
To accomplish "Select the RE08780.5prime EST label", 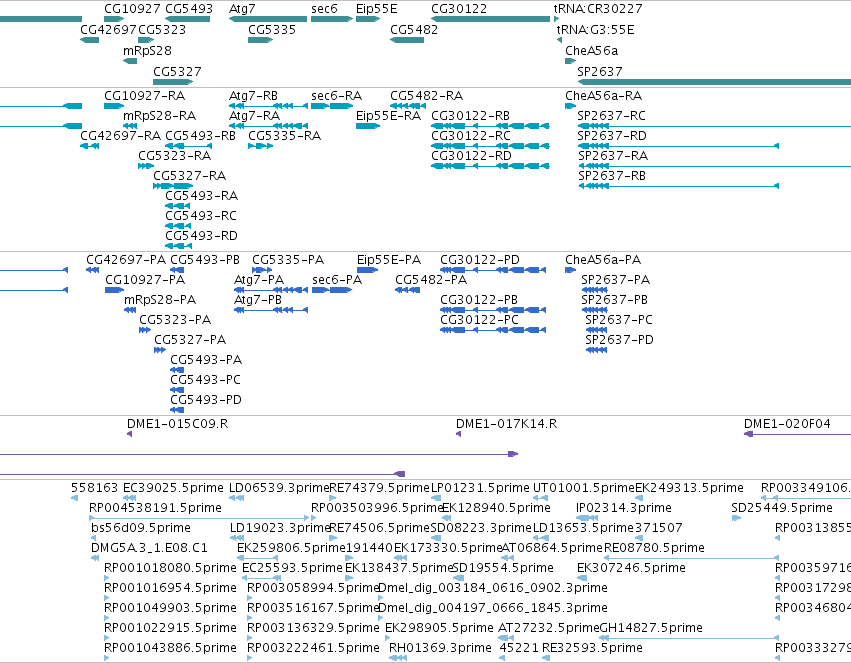I will [x=654, y=549].
